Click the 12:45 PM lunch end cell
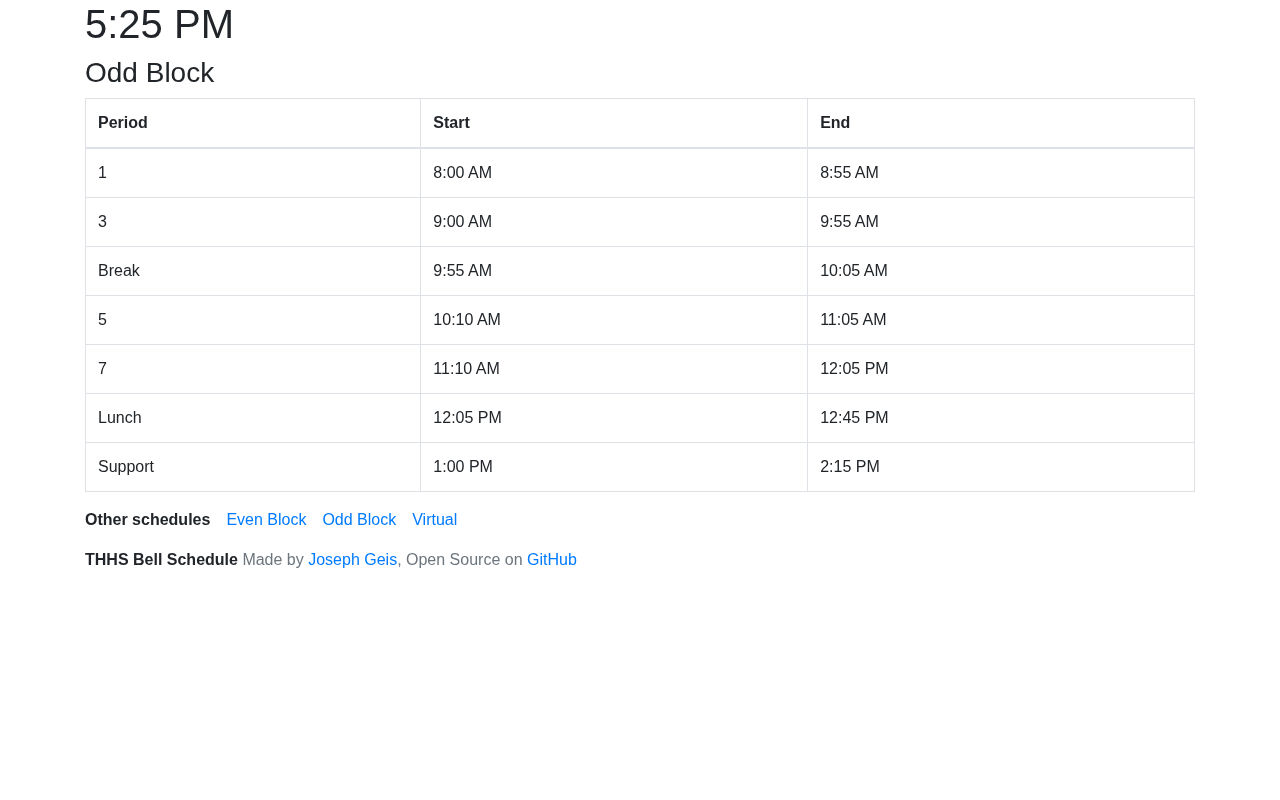 [x=854, y=418]
